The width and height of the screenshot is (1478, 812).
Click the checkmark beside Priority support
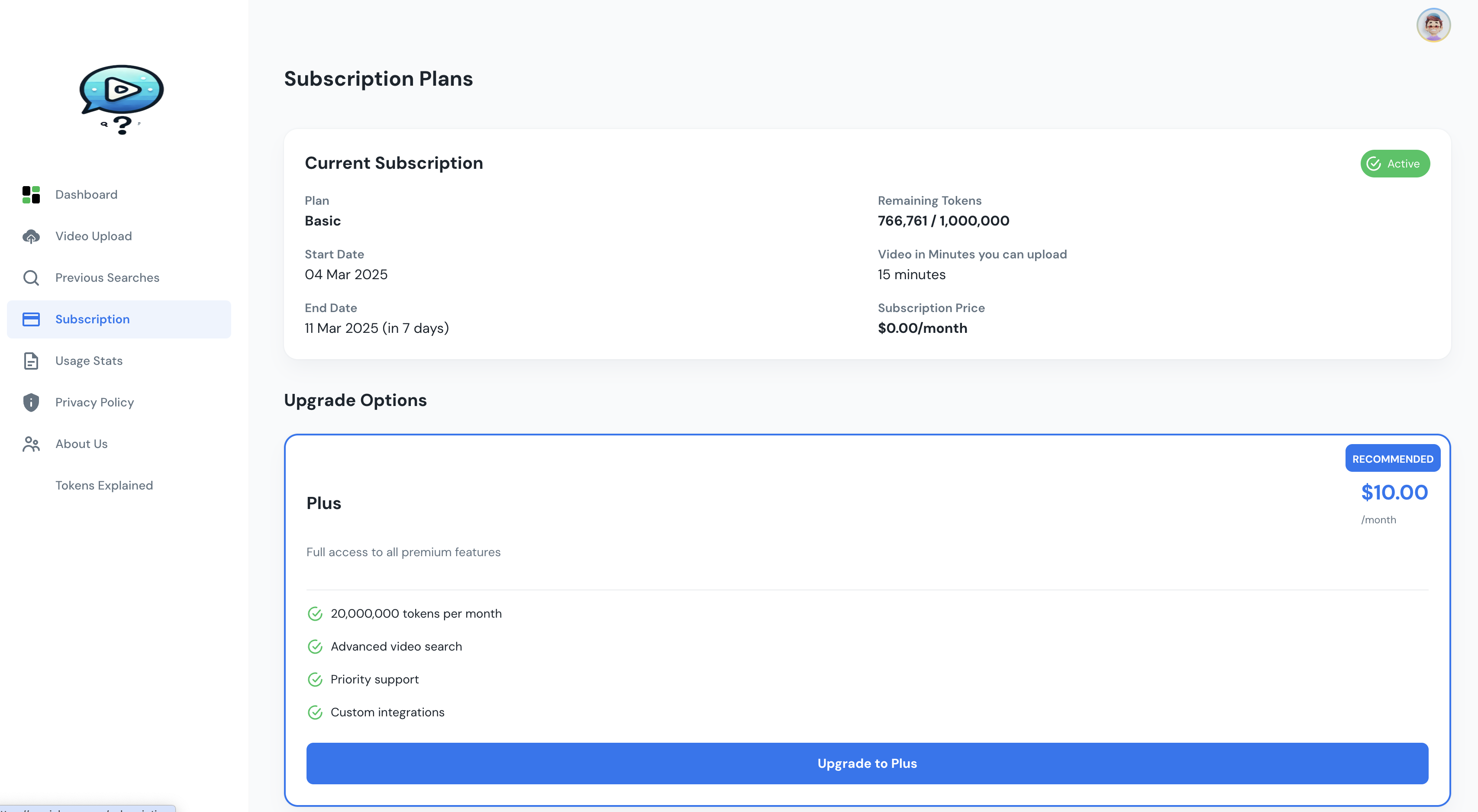(x=315, y=680)
